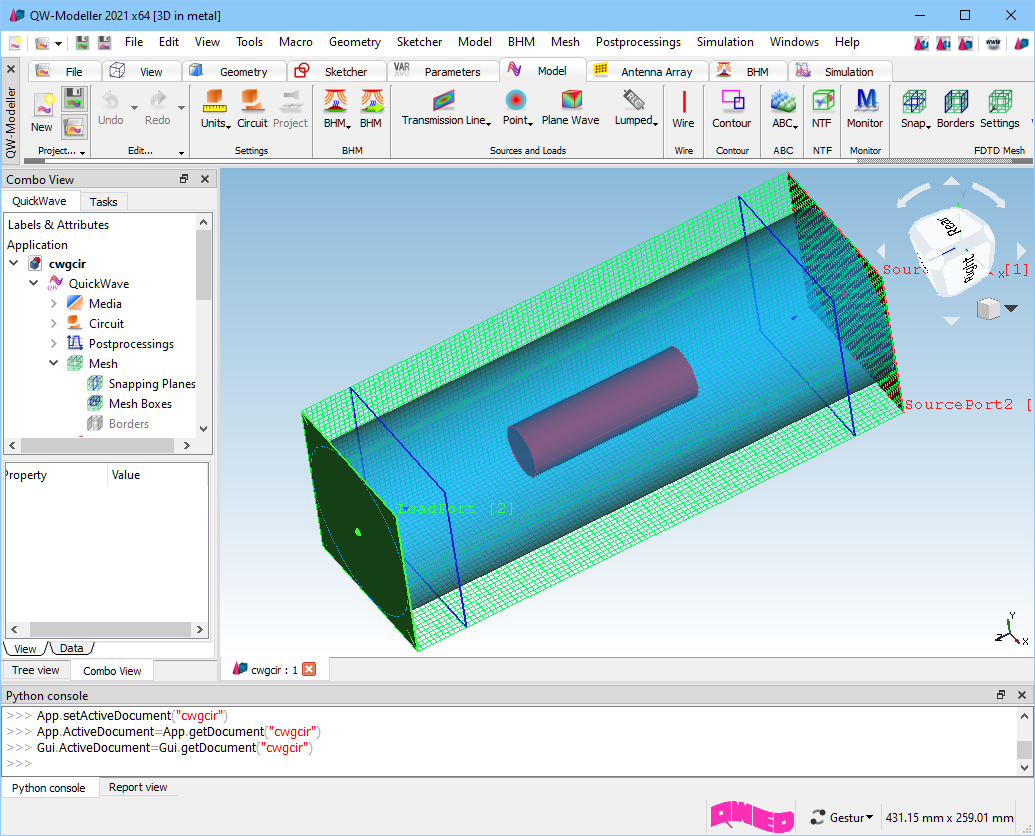
Task: Open the Postprocessings menu
Action: point(638,42)
